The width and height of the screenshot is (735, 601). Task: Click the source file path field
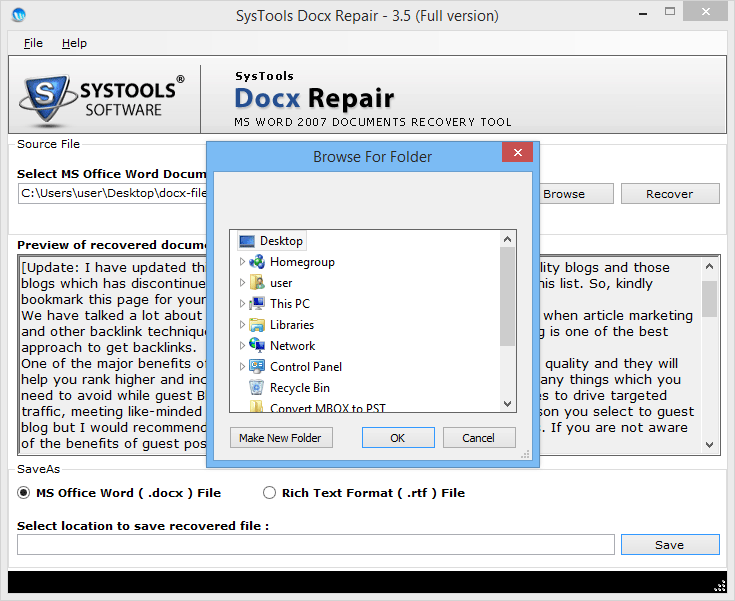click(x=112, y=194)
